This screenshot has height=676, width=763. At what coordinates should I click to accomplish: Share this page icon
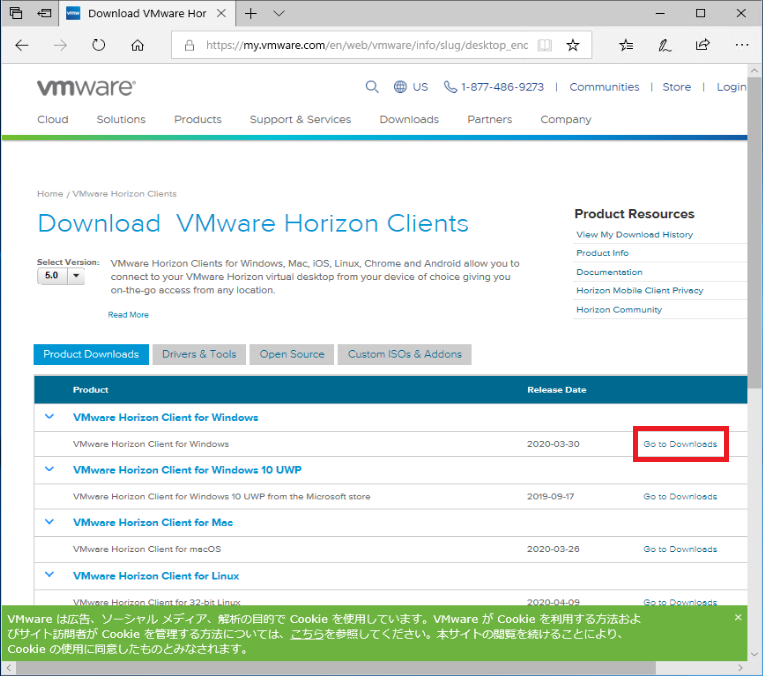[703, 45]
